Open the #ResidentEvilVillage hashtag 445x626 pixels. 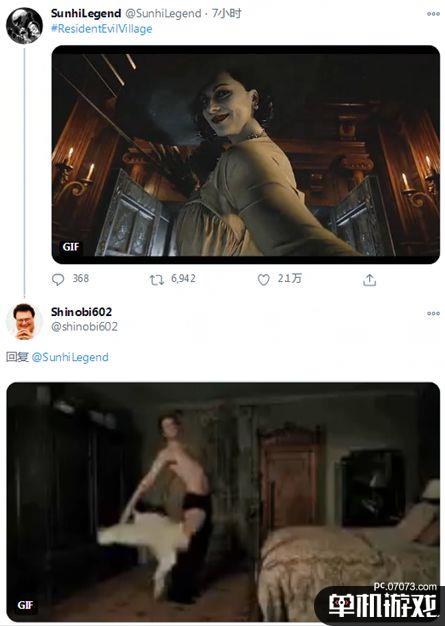[x=102, y=29]
